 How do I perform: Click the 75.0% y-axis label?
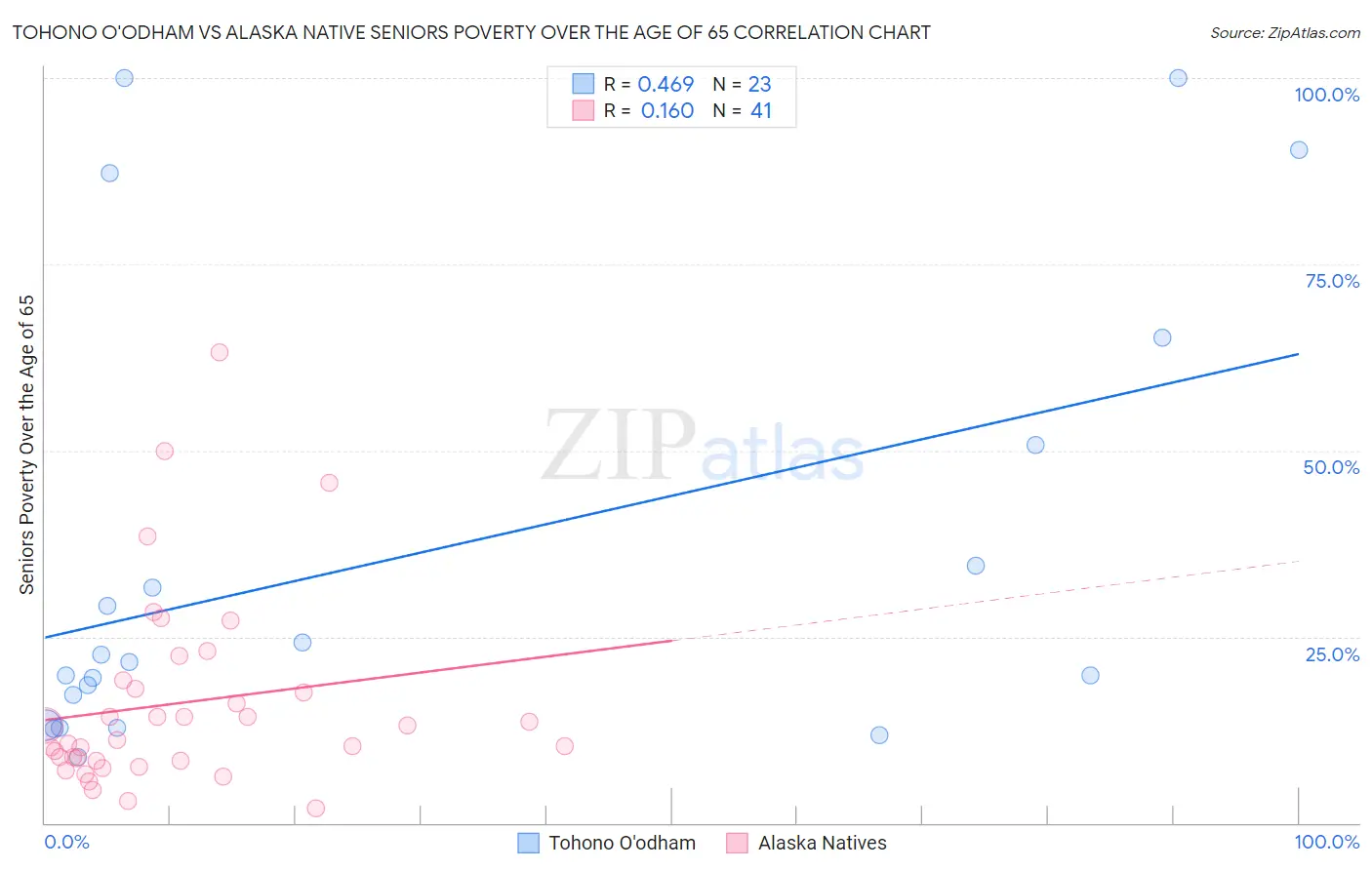(x=1332, y=281)
